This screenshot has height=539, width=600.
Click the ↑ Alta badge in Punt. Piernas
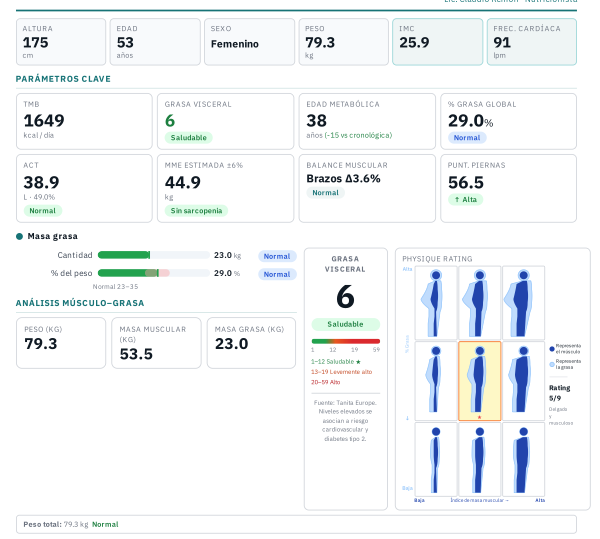(x=465, y=200)
